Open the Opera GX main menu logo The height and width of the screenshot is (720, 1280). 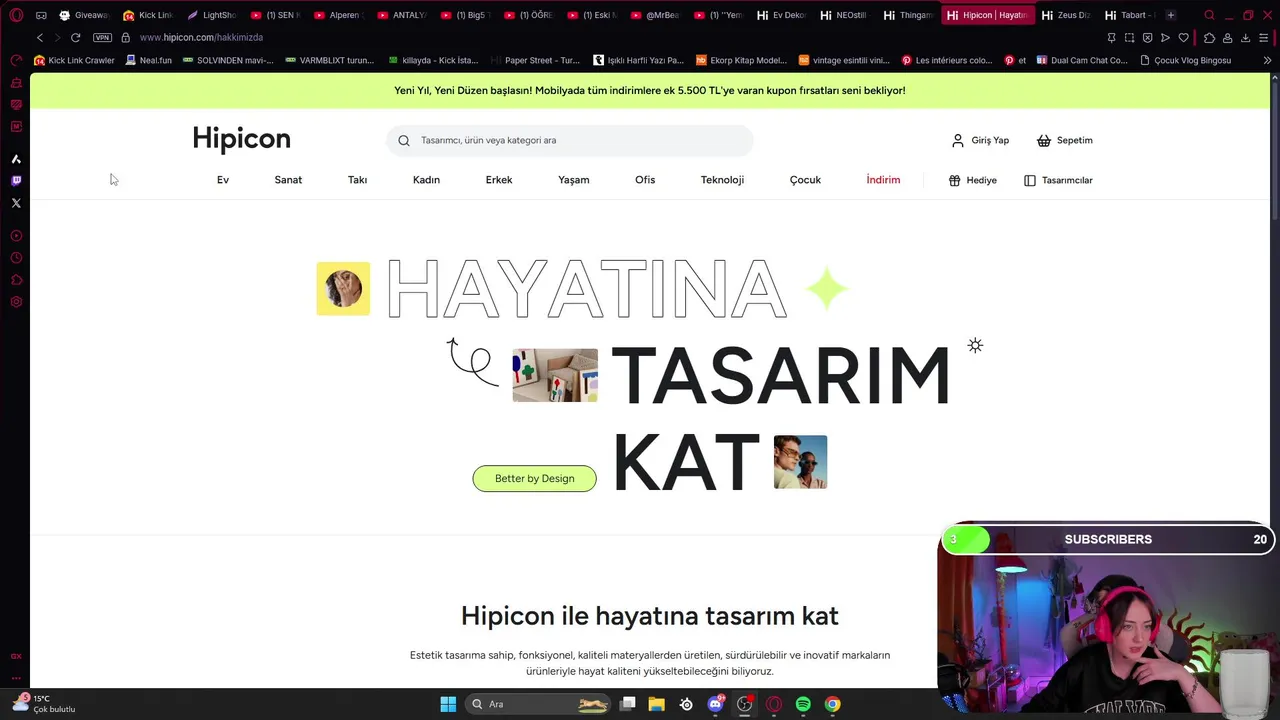pos(16,15)
